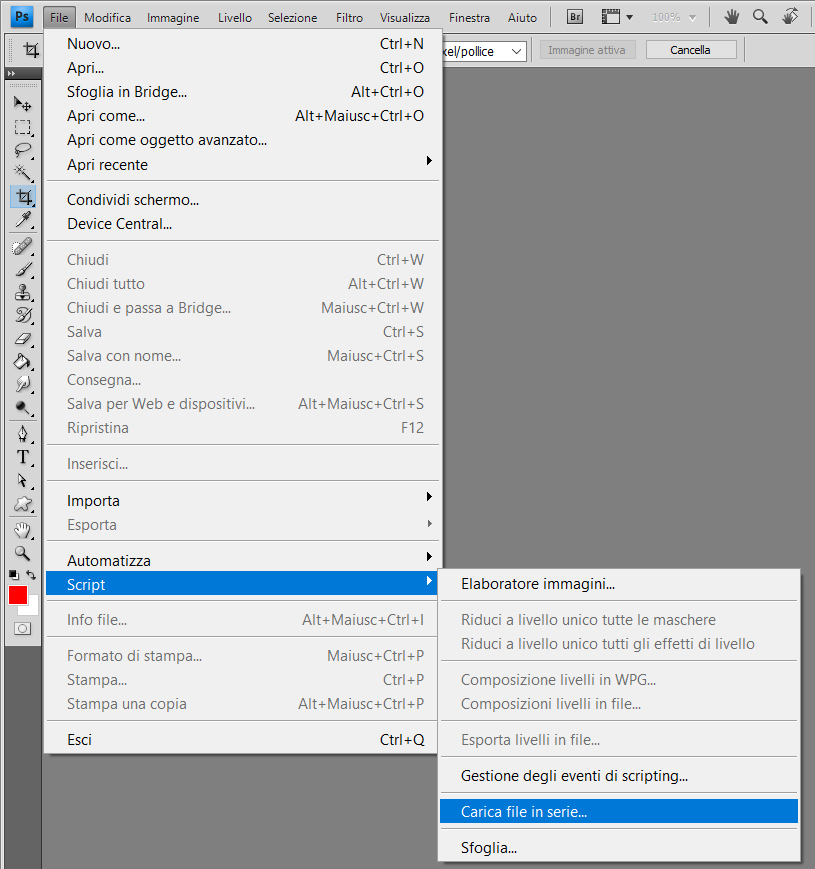Expand the toolbox with double-arrow
This screenshot has width=815, height=869.
(12, 73)
